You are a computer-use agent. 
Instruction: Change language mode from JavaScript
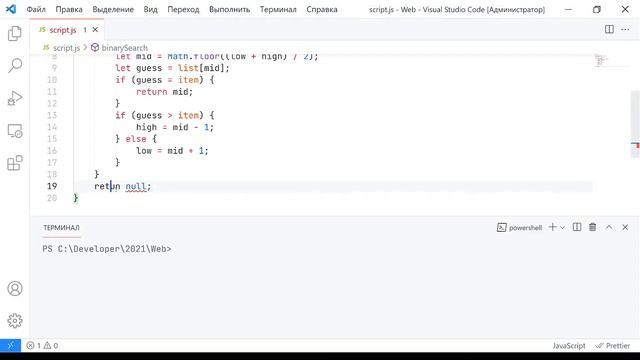pyautogui.click(x=569, y=346)
